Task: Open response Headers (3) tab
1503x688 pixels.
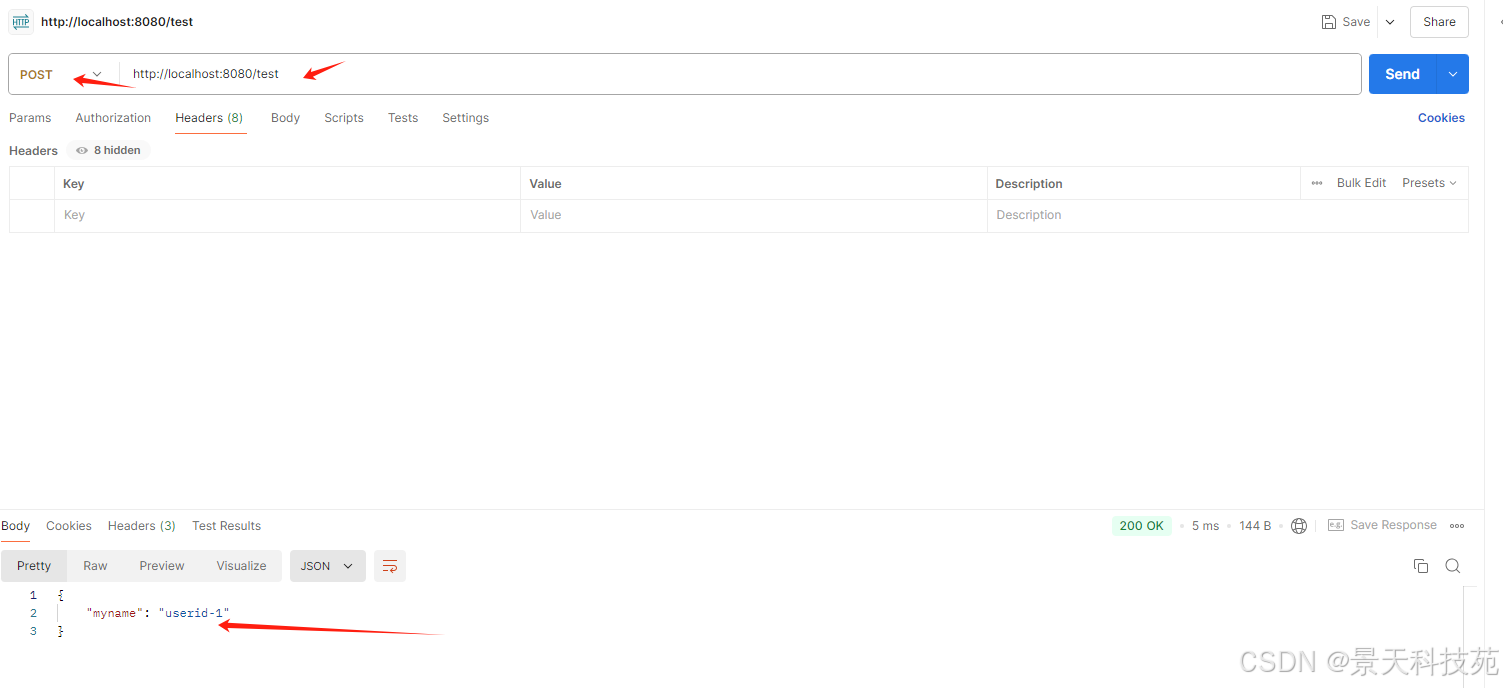Action: pos(142,526)
